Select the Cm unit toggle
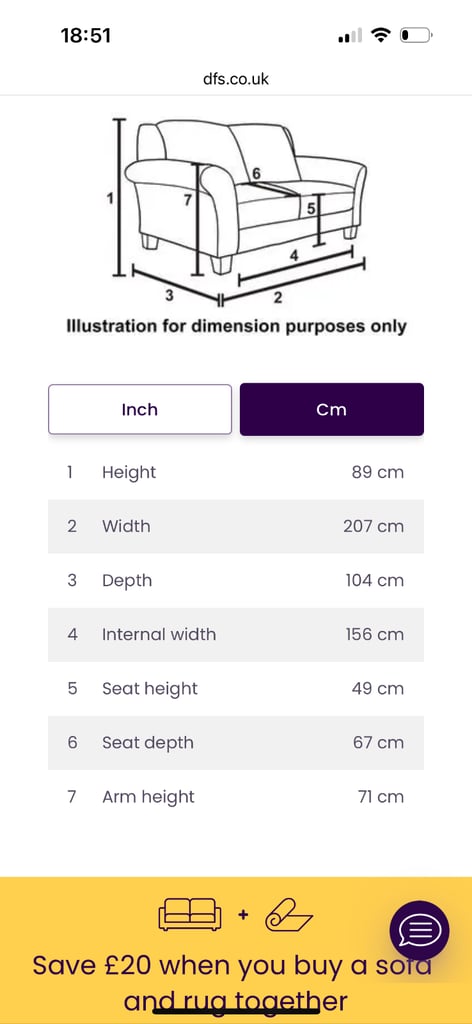The height and width of the screenshot is (1024, 472). [x=332, y=409]
